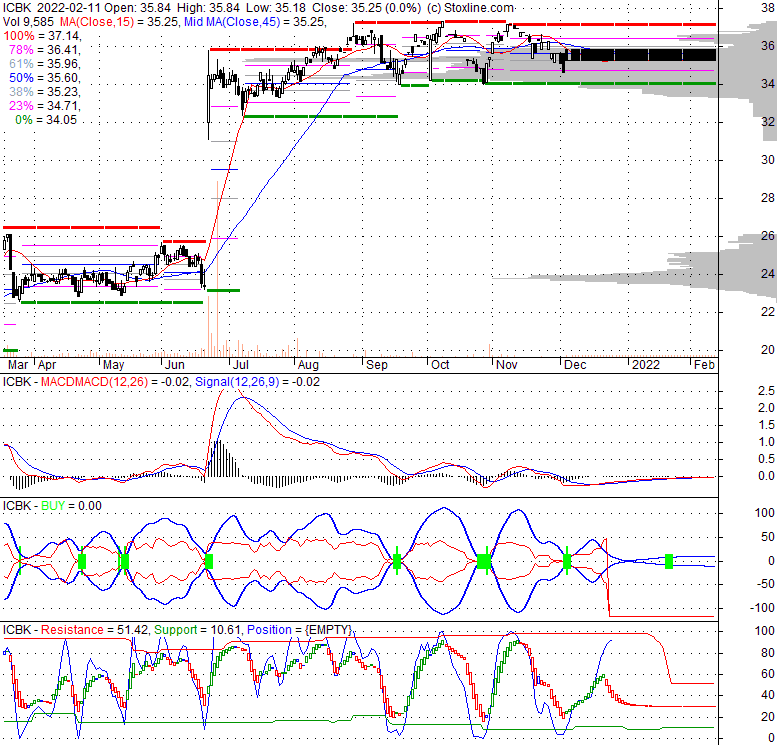This screenshot has height=746, width=778.
Task: Click the '0% = 34.05' retracement level label
Action: (x=46, y=120)
